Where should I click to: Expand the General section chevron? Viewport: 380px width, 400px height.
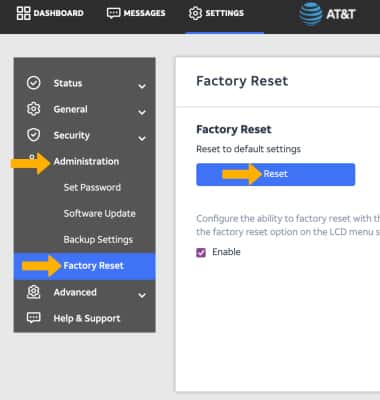coord(142,112)
